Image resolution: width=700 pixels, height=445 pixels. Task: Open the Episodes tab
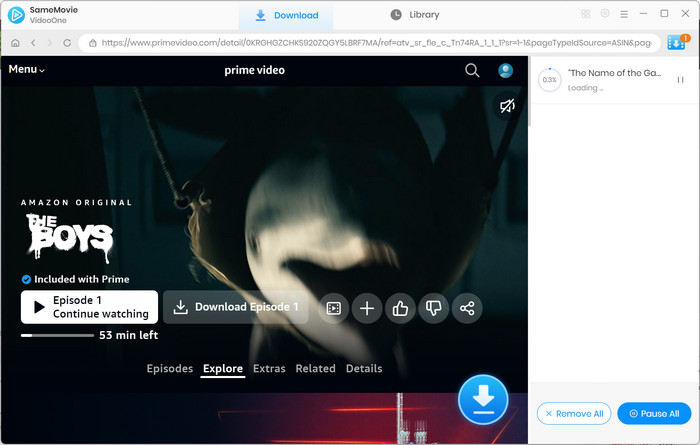coord(170,368)
